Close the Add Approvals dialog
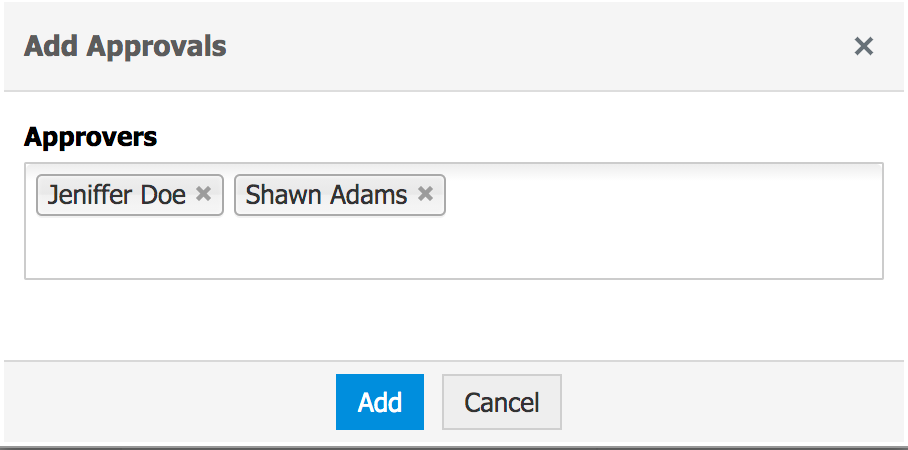The image size is (908, 450). [864, 46]
